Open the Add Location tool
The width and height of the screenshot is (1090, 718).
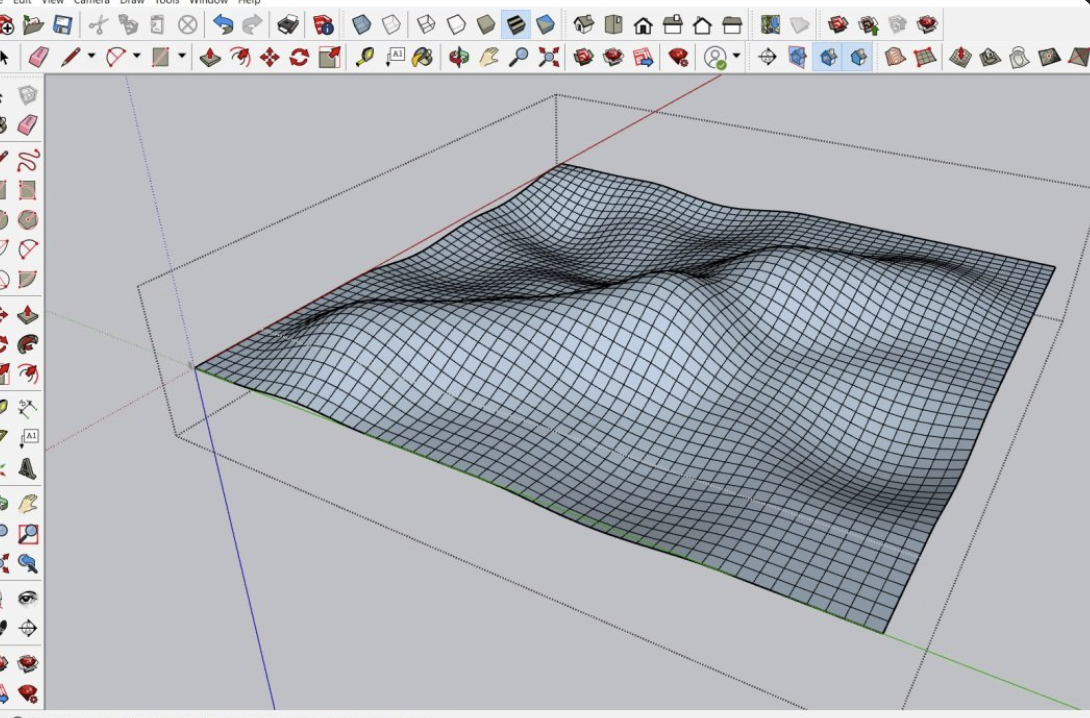point(770,24)
